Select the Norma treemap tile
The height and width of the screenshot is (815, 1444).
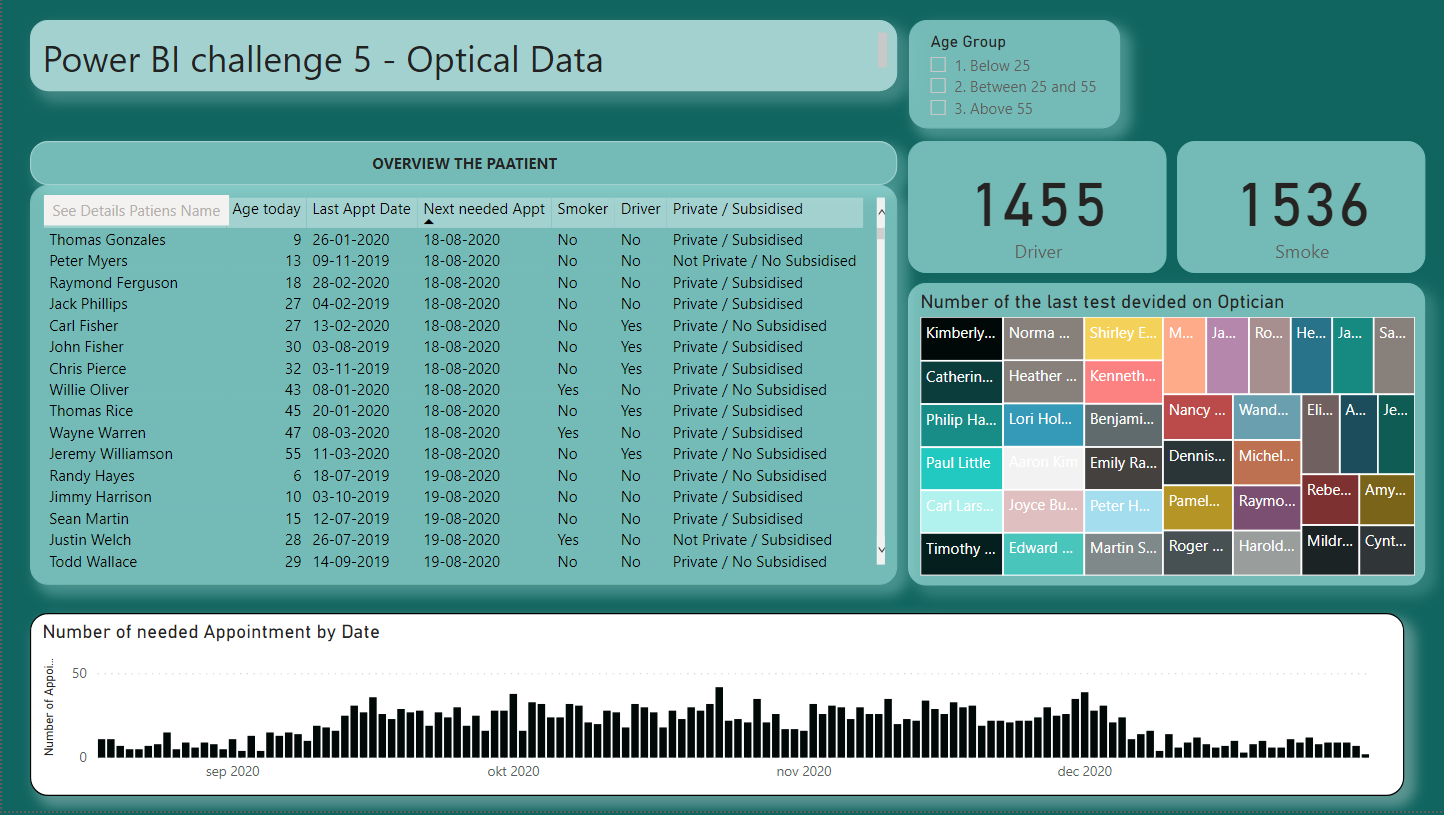(x=1043, y=339)
